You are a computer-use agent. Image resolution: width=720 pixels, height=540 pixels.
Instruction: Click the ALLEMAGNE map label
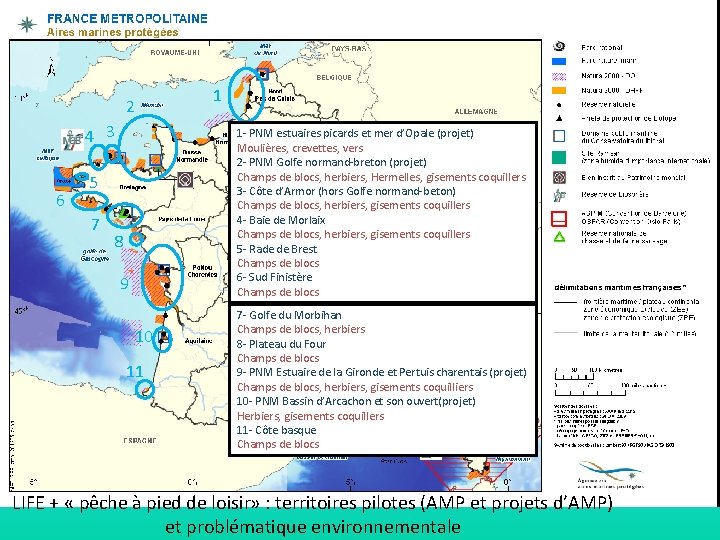point(476,111)
